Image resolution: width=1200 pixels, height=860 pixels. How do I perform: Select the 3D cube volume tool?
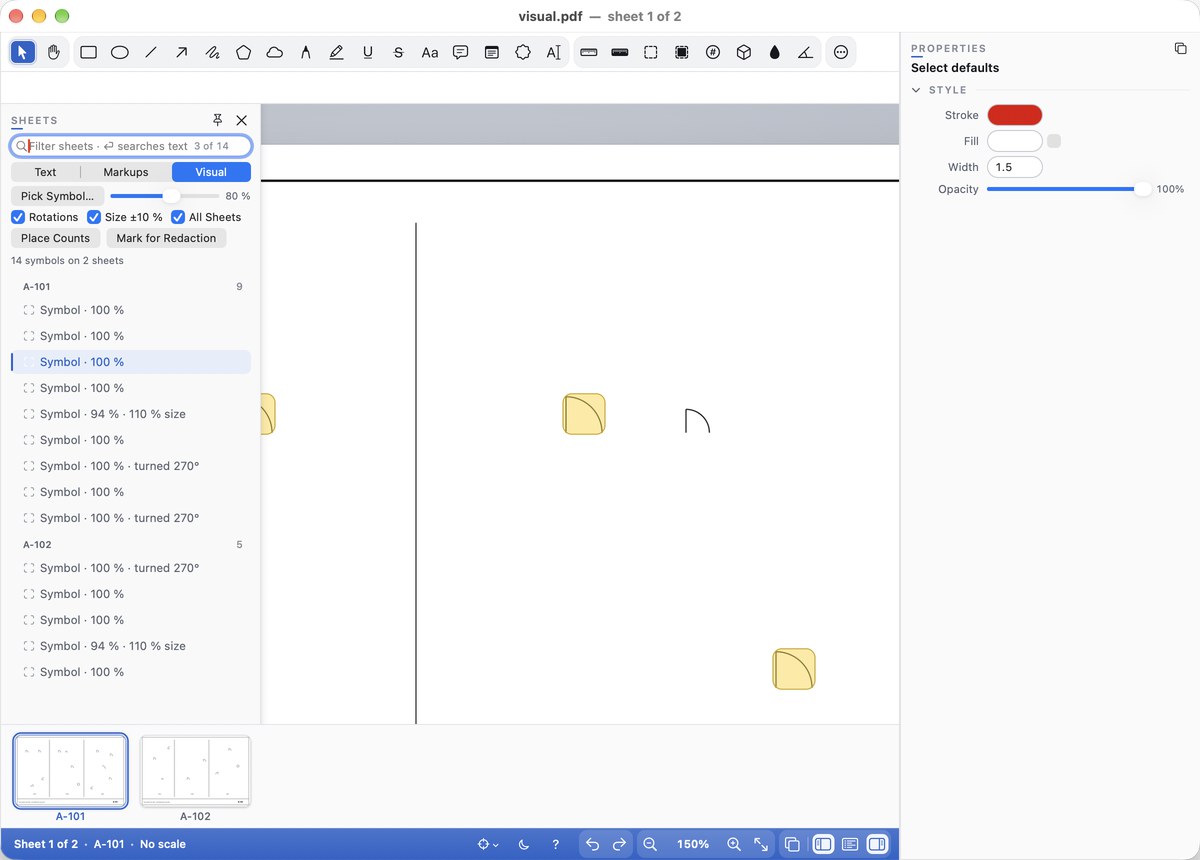[x=743, y=53]
